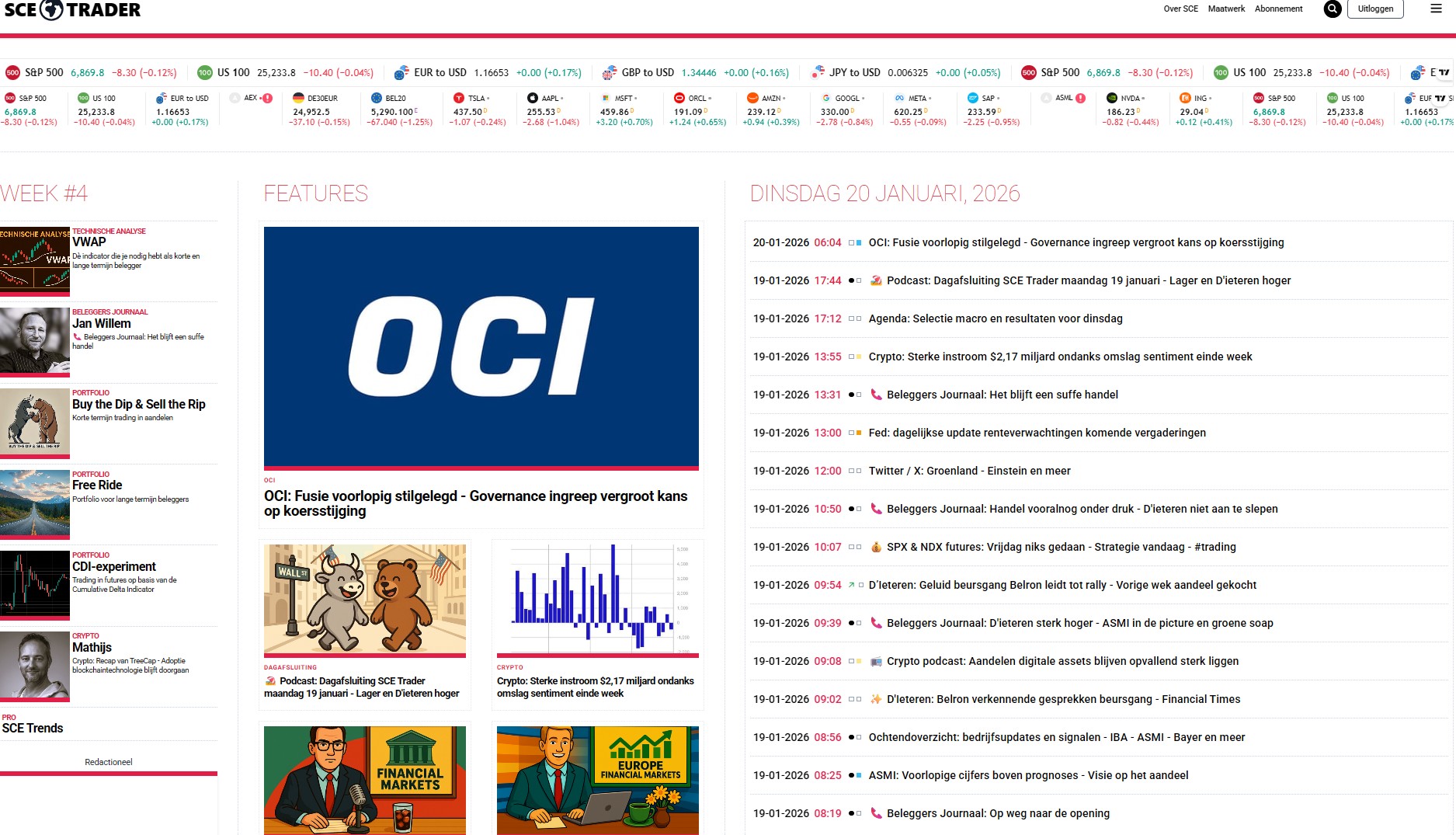Click the mountain road Free Ride thumbnail

(x=35, y=503)
